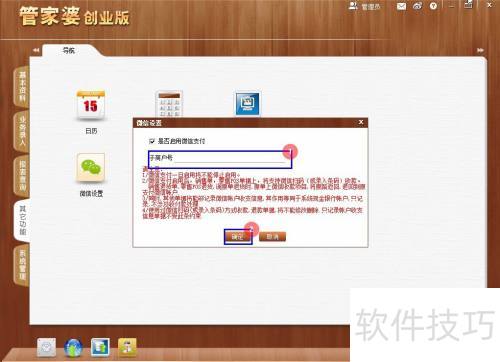
Task: Click the right double-arrow tab scroll button
Action: pyautogui.click(x=480, y=50)
